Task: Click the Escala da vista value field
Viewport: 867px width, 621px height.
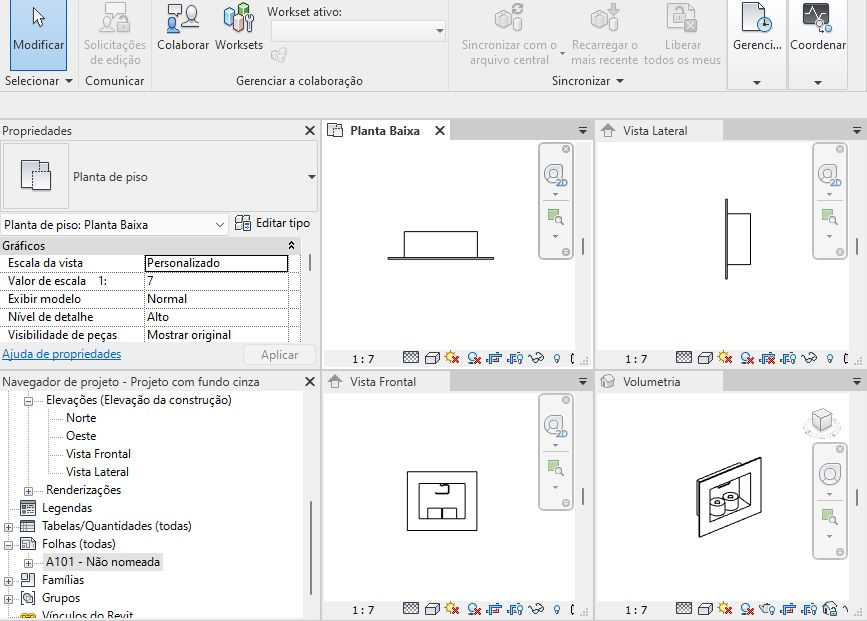Action: (216, 263)
